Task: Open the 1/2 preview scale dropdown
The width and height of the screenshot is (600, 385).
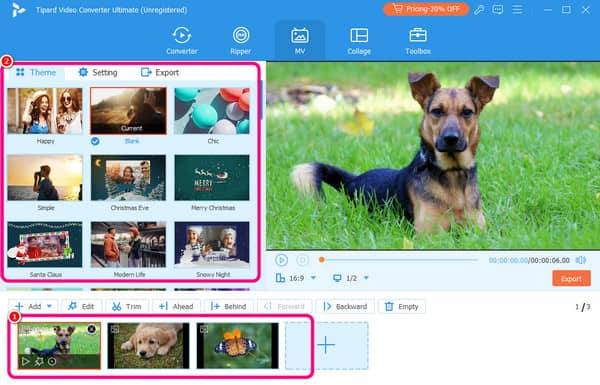Action: coord(351,278)
